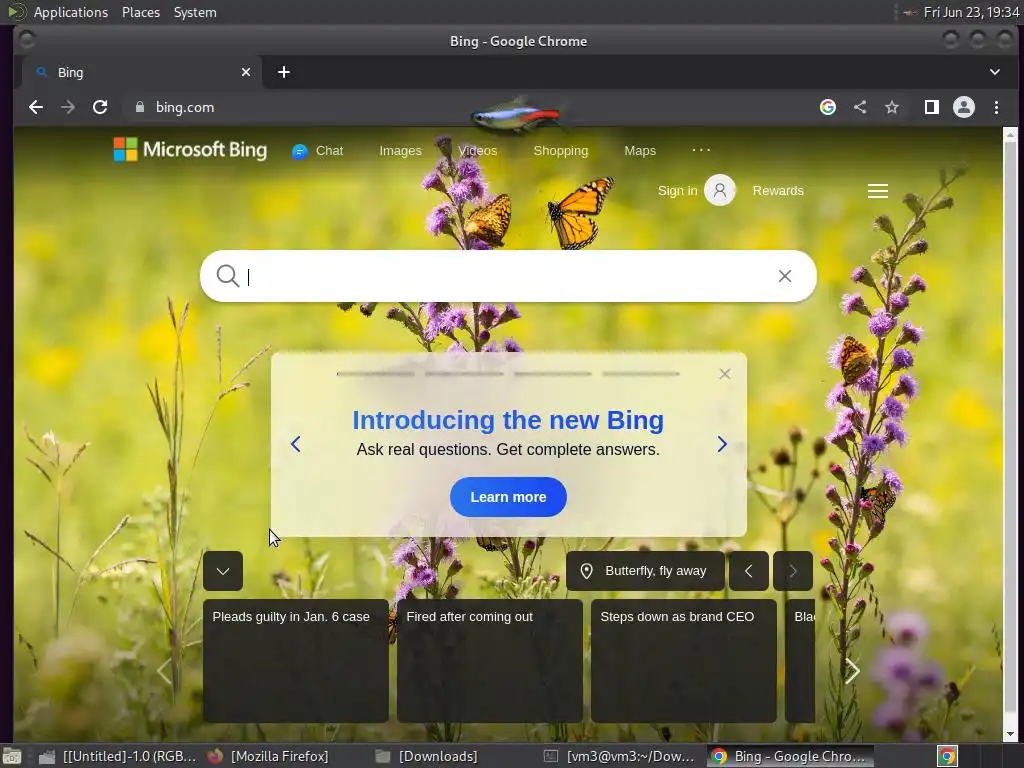Switch to Mozilla Firefox in taskbar
Image resolution: width=1024 pixels, height=768 pixels.
click(269, 756)
